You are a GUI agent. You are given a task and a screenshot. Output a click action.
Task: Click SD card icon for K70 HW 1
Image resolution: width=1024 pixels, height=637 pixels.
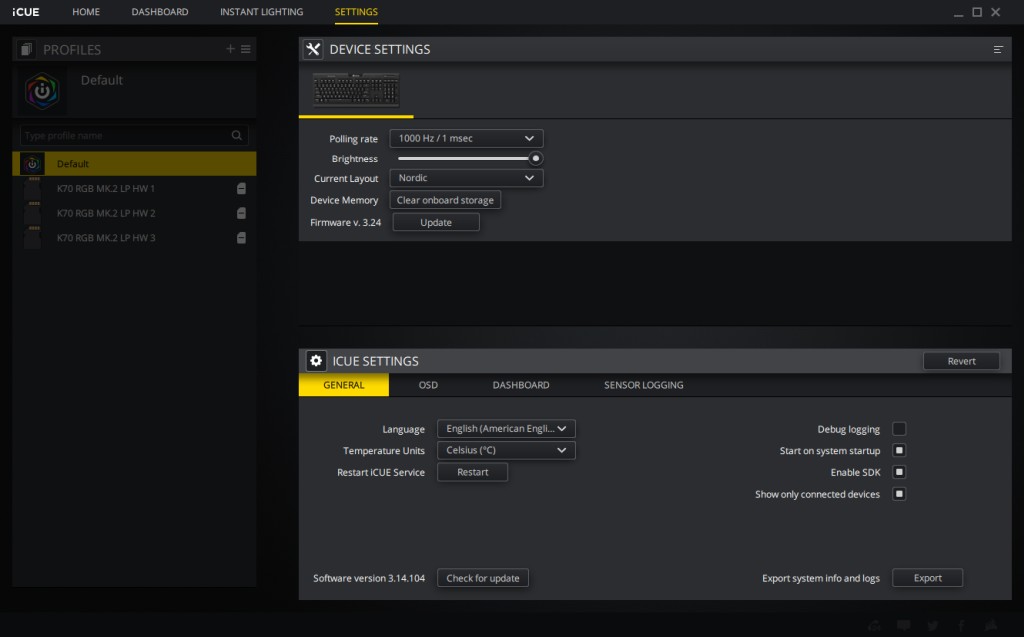(241, 189)
